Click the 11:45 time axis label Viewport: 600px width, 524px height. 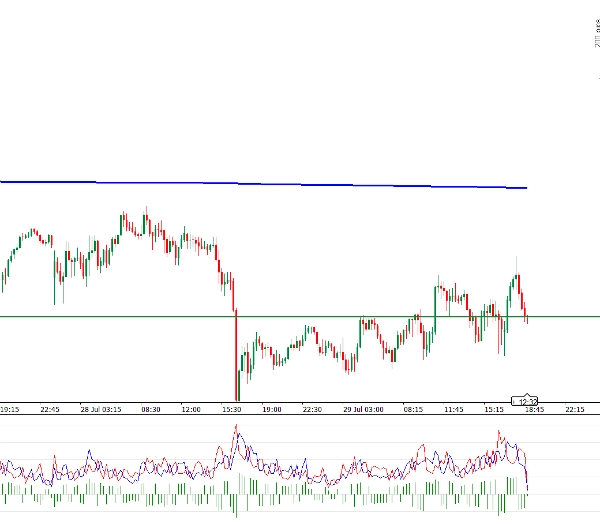(453, 409)
